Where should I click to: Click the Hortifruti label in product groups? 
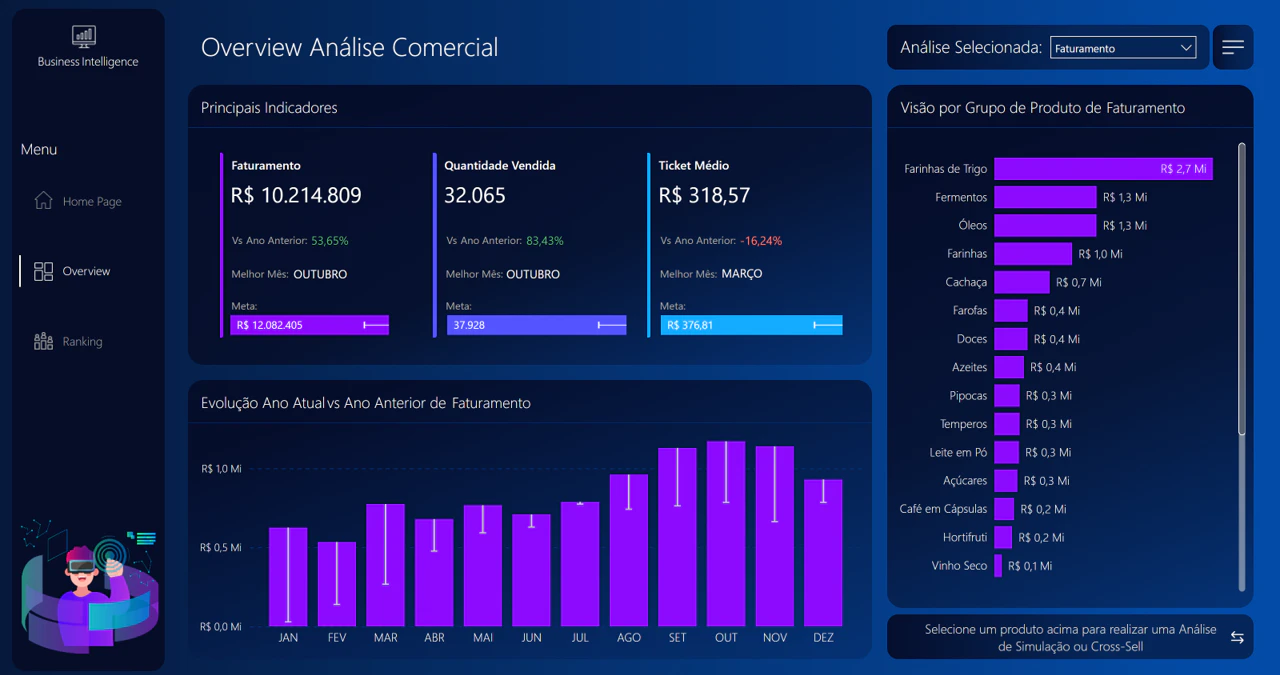point(965,538)
